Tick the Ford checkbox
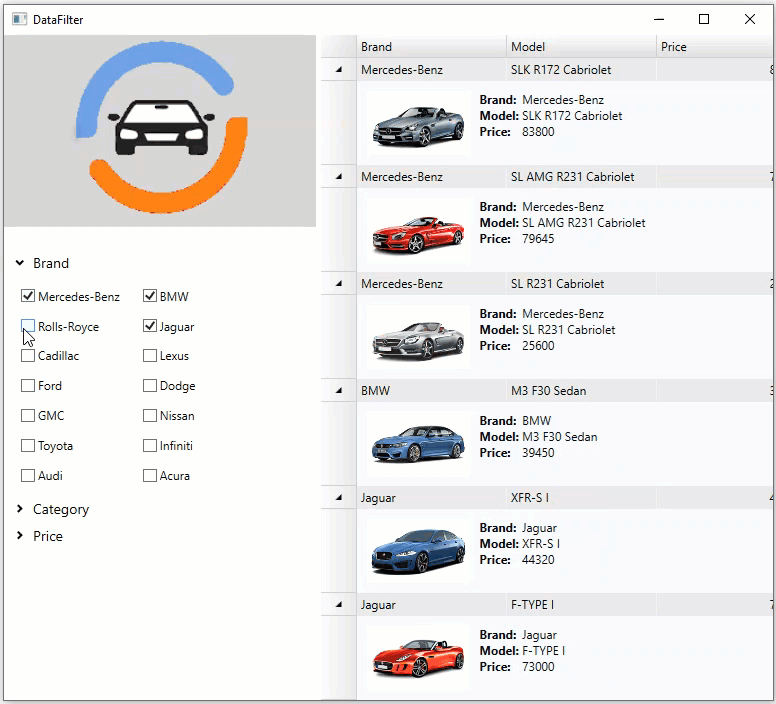776x704 pixels. (x=28, y=385)
